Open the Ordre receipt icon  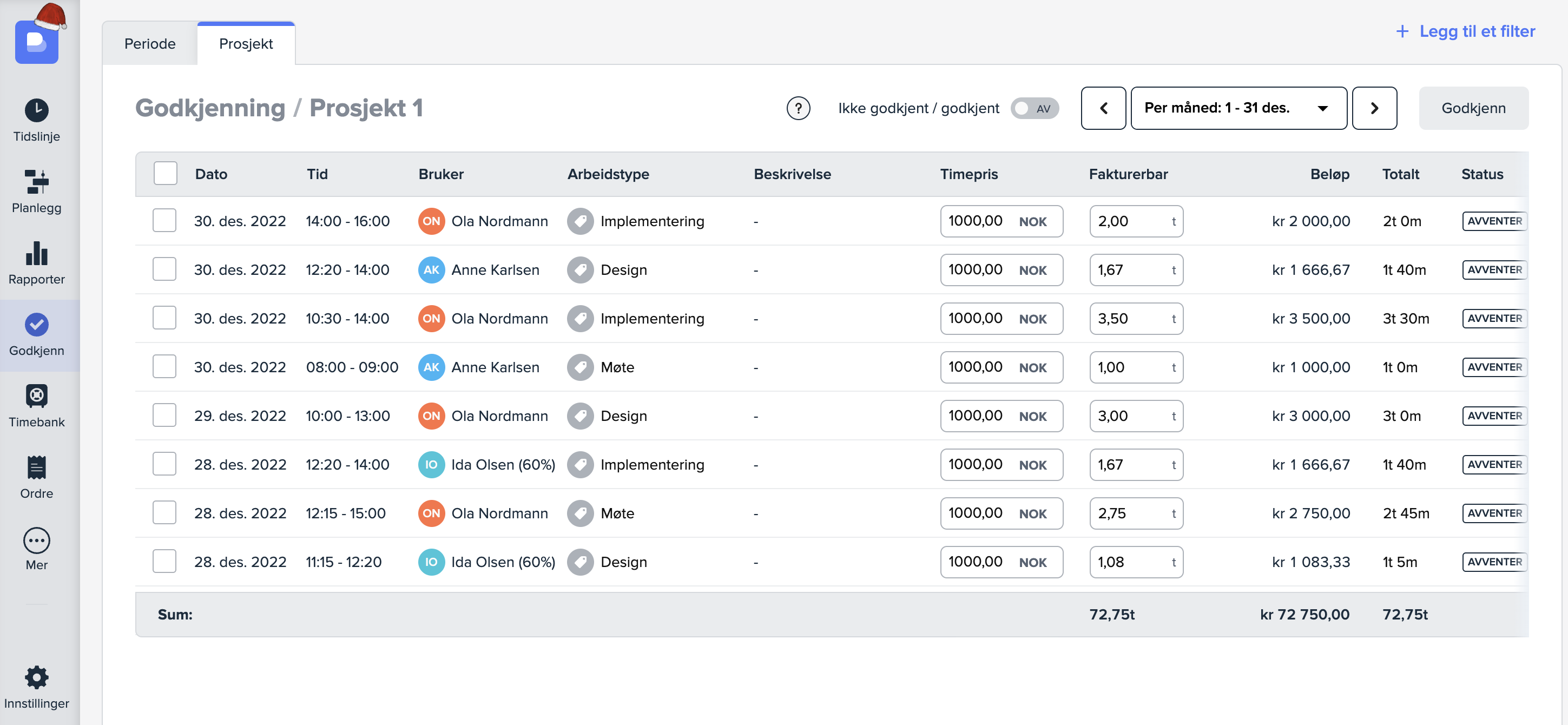point(37,467)
